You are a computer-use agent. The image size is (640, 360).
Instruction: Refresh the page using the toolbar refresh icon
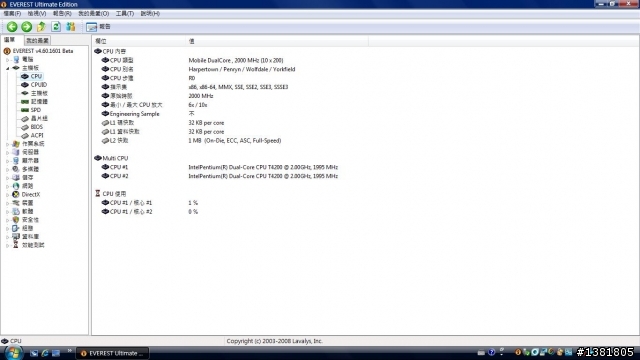coord(56,27)
